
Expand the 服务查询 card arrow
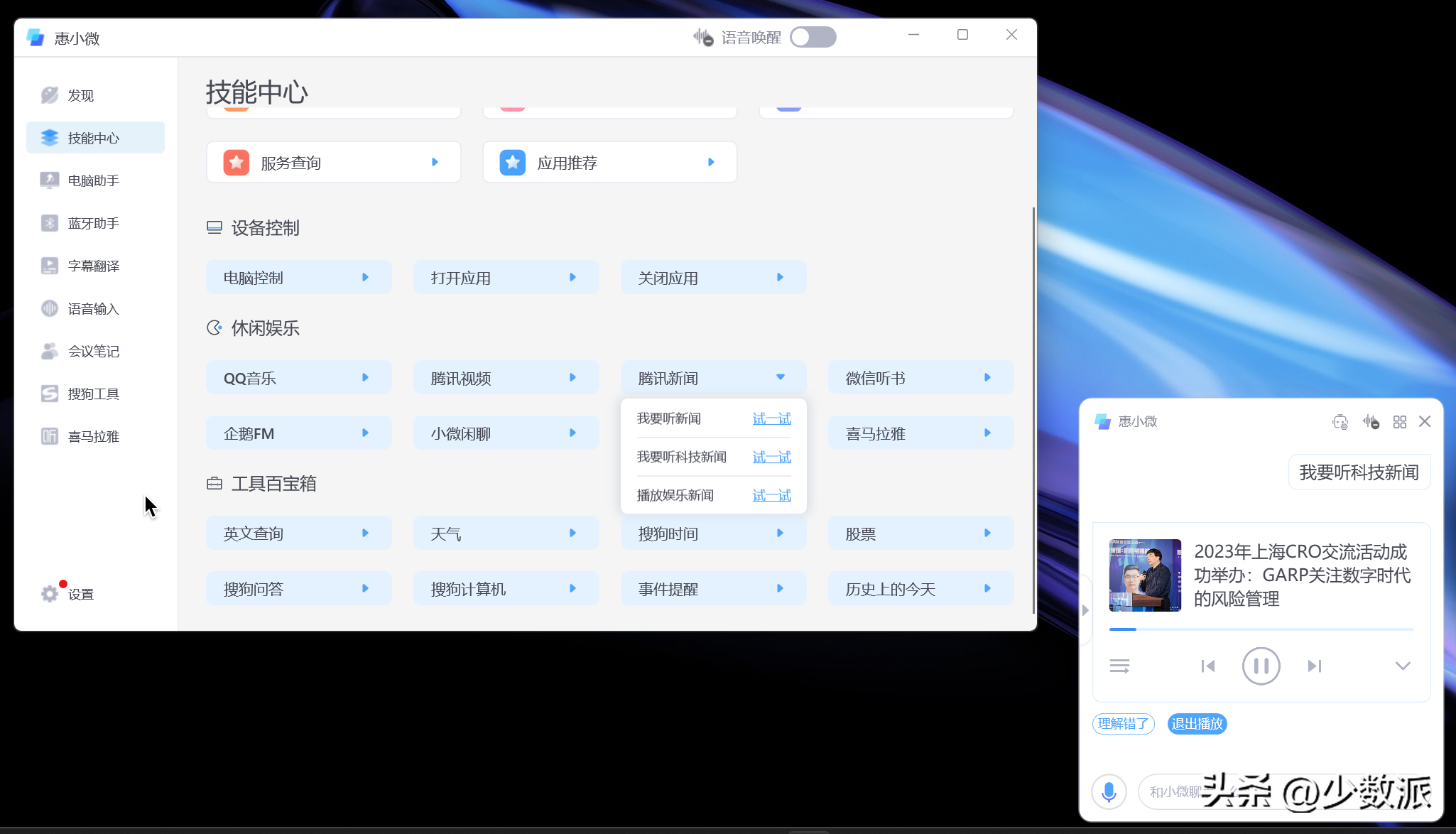click(435, 163)
